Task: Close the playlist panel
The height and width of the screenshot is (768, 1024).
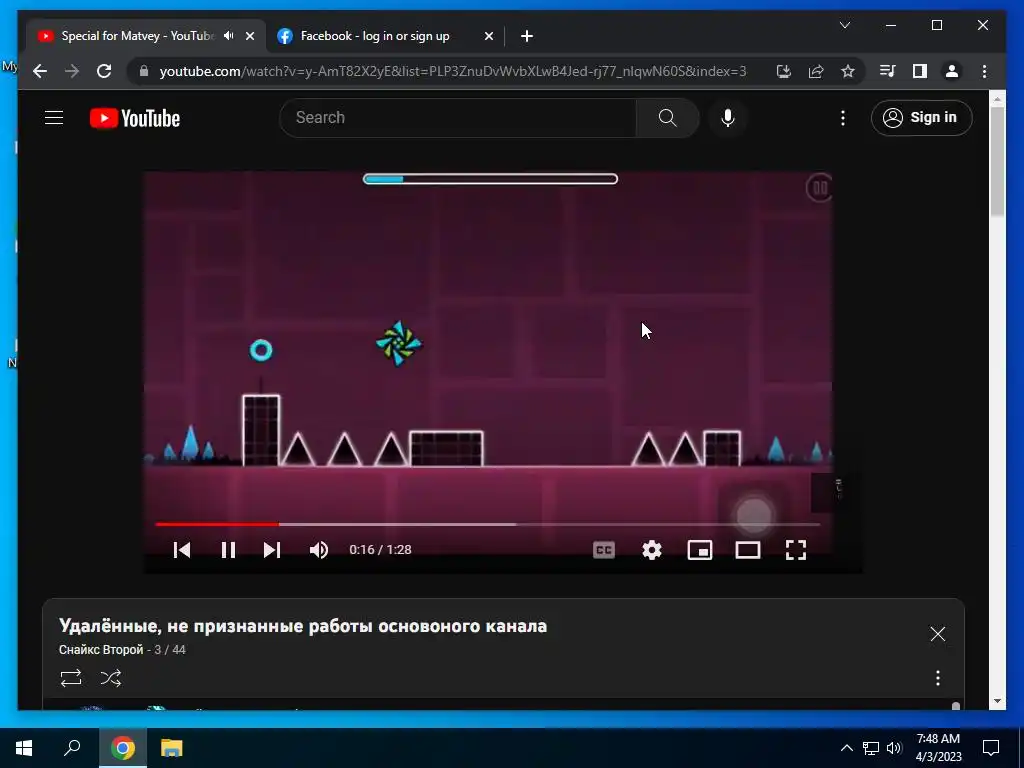Action: [x=938, y=633]
